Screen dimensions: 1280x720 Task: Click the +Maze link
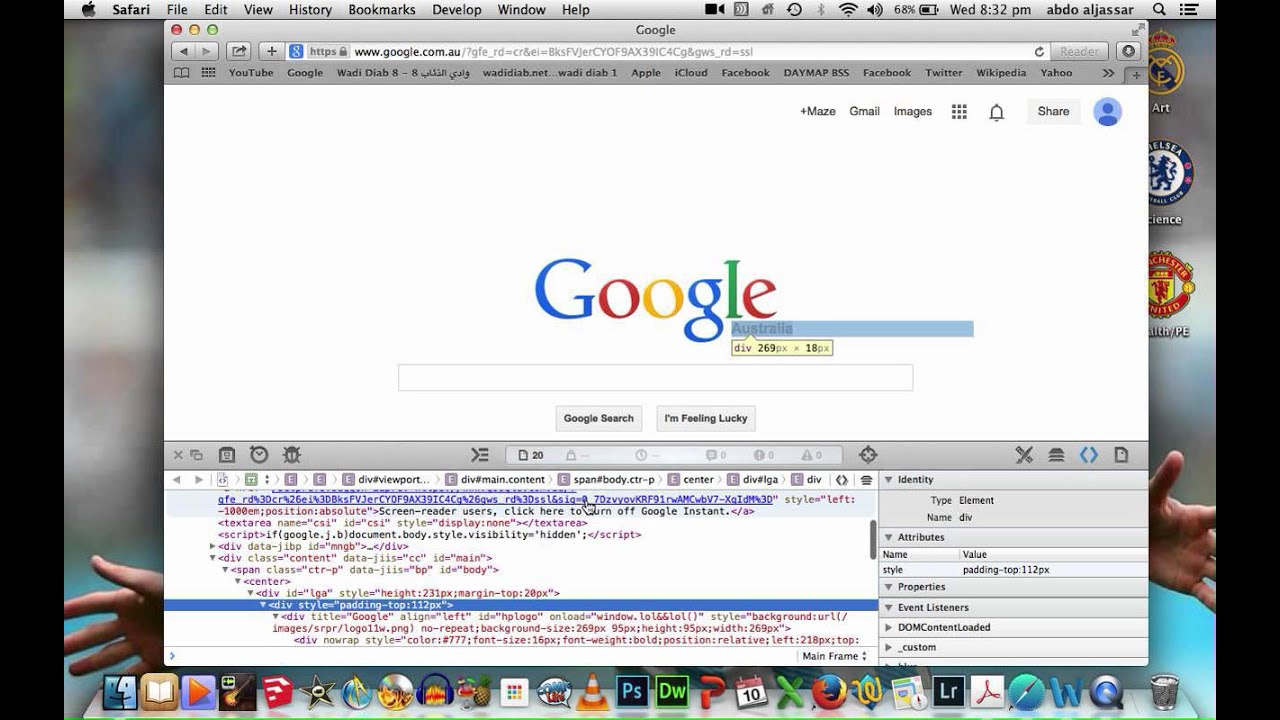pyautogui.click(x=817, y=112)
